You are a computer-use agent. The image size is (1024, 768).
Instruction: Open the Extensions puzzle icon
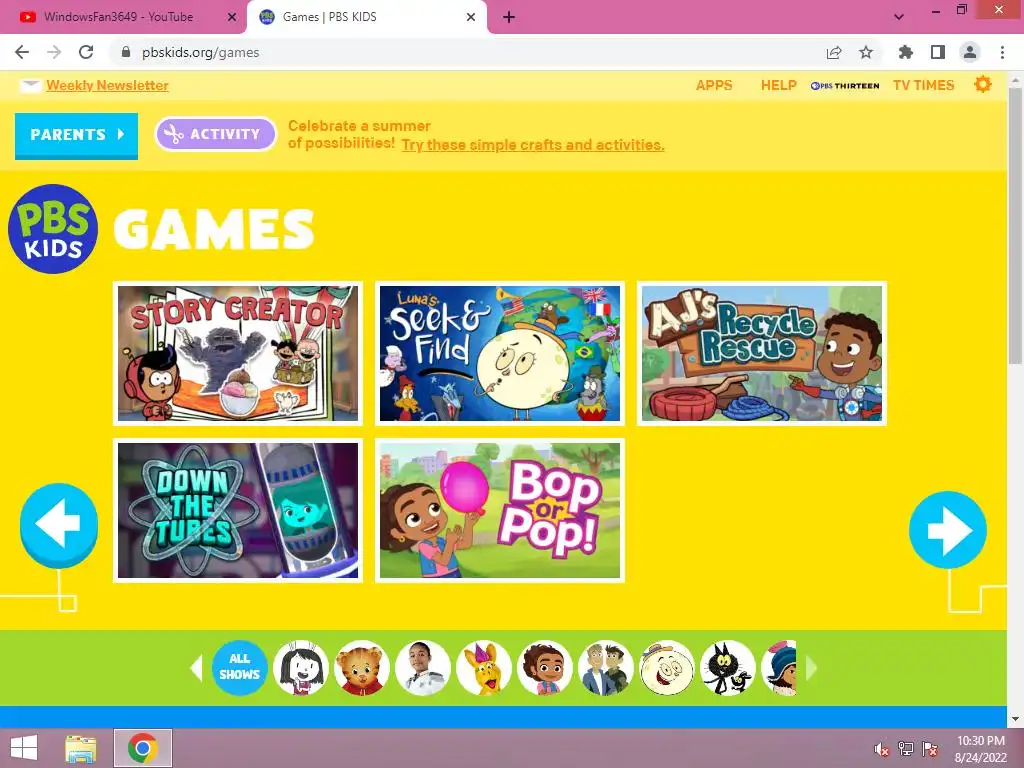(906, 52)
